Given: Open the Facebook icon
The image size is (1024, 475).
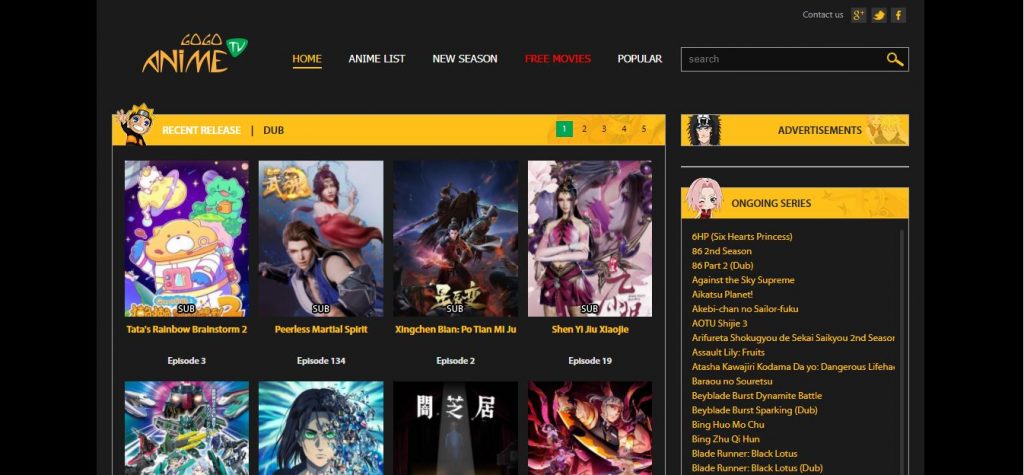Looking at the screenshot, I should pos(899,15).
